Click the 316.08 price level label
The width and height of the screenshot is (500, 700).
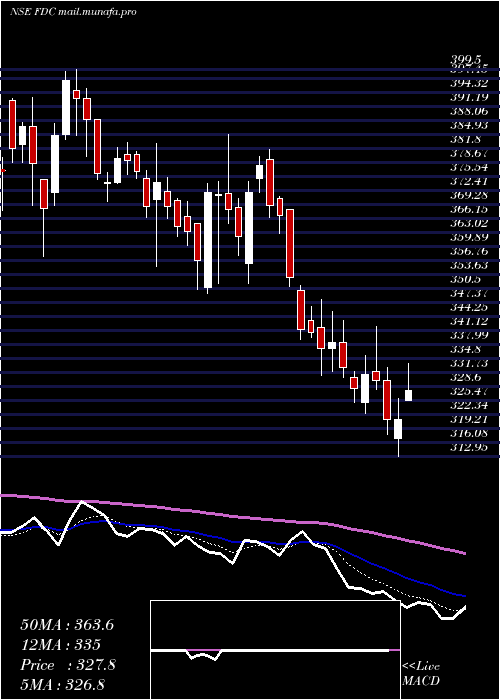[x=469, y=433]
